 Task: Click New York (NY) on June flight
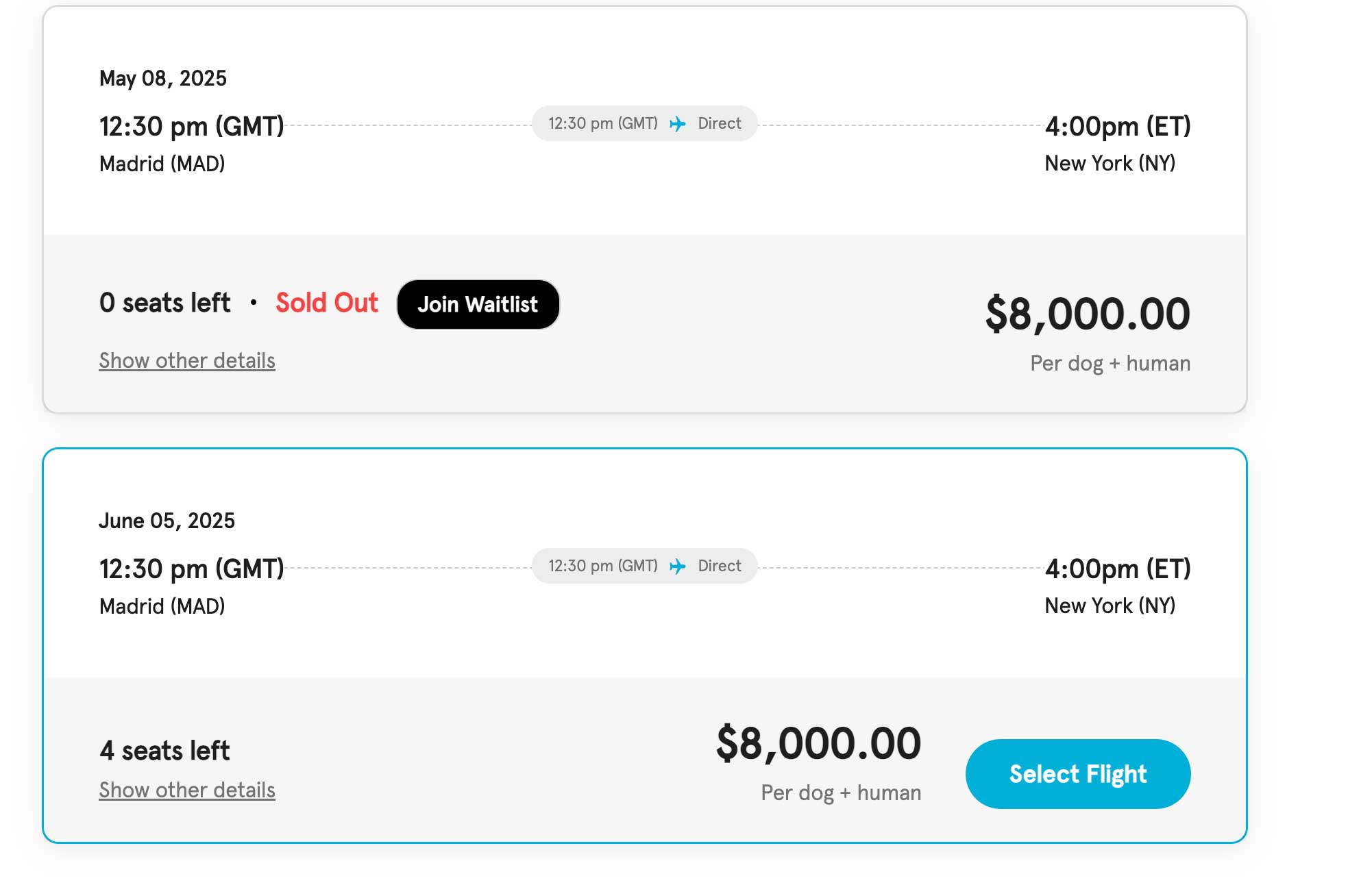[1110, 606]
